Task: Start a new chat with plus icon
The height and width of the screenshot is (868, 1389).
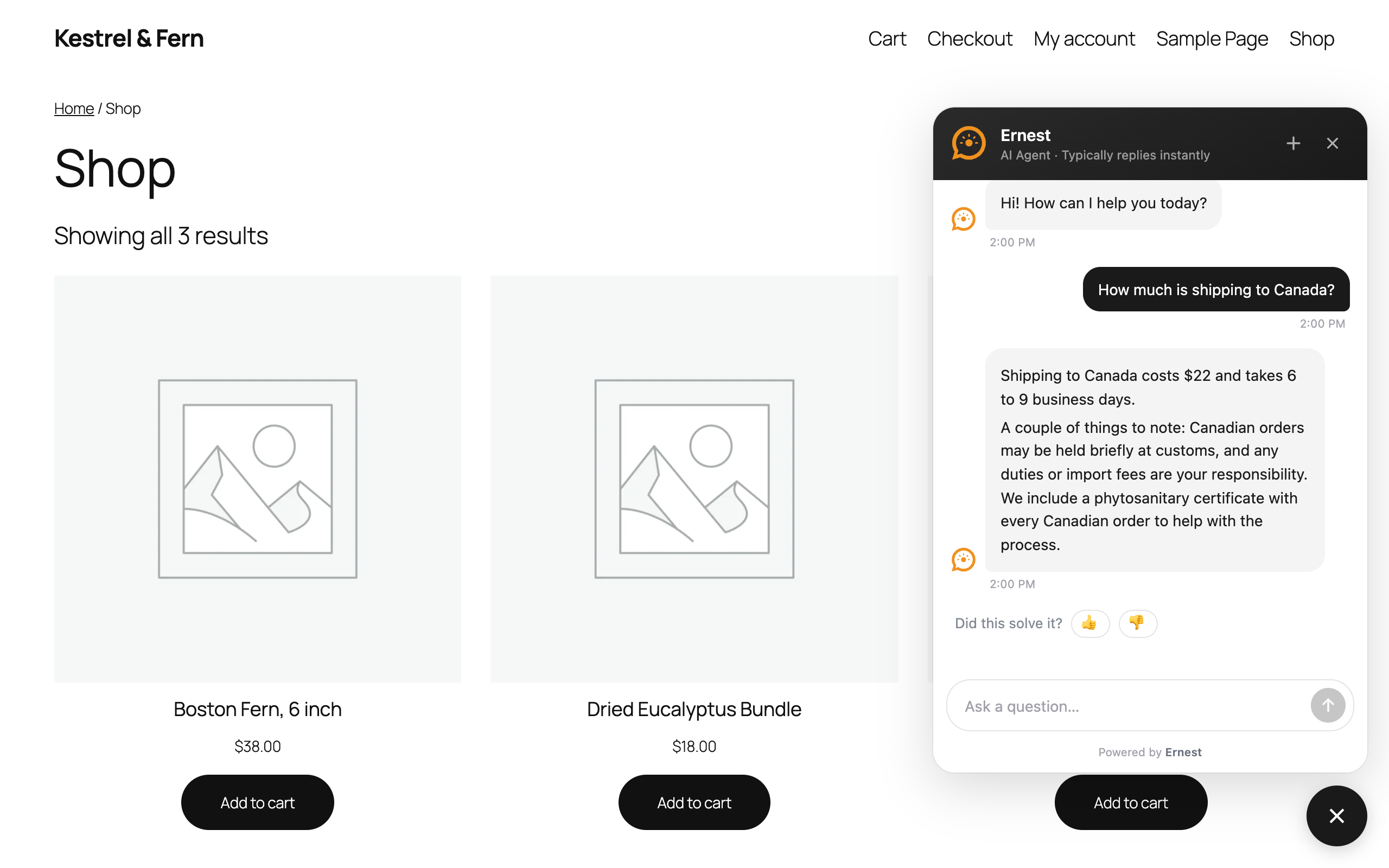Action: [x=1293, y=144]
